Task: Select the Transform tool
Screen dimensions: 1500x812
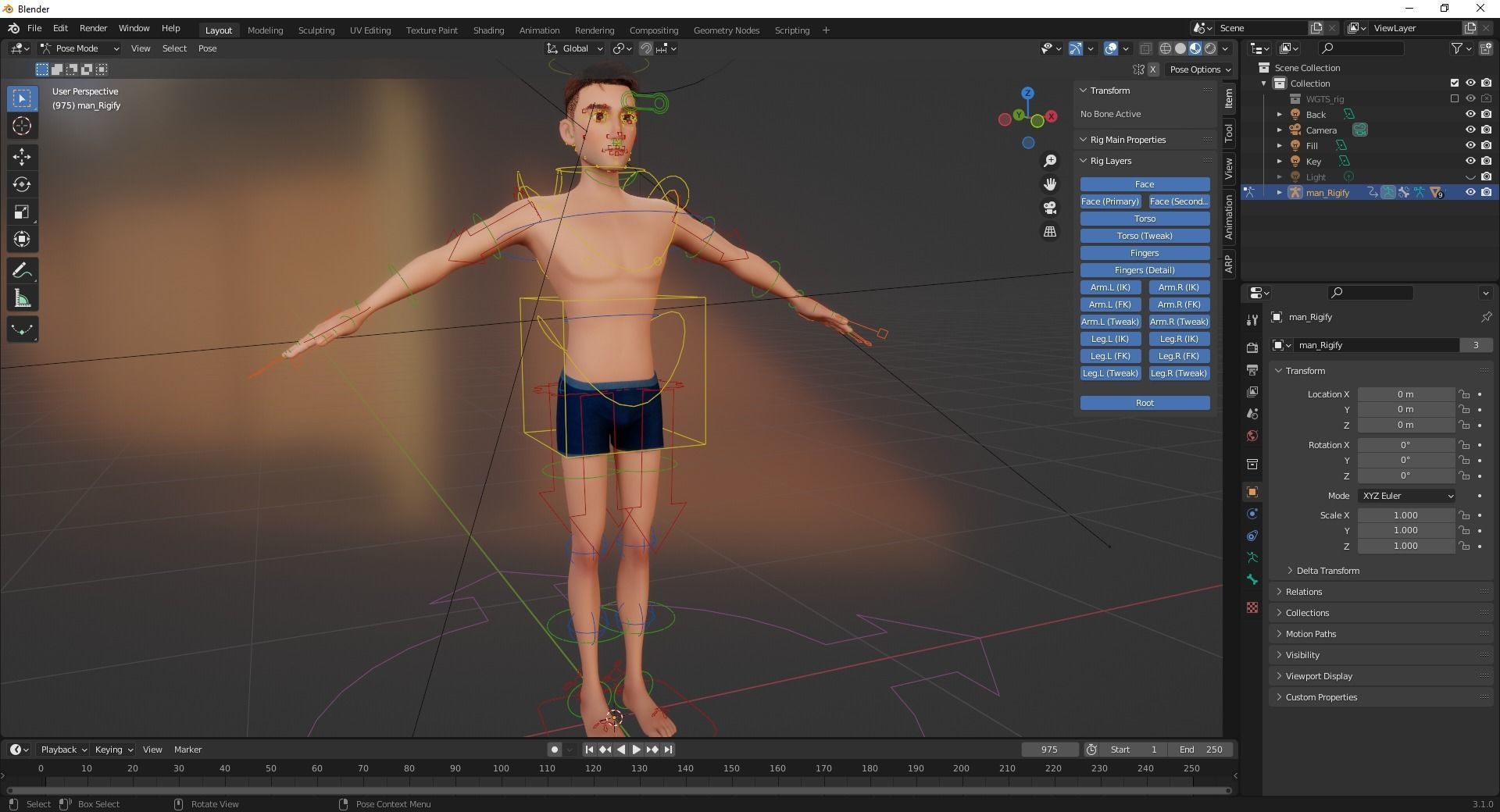Action: pos(22,239)
